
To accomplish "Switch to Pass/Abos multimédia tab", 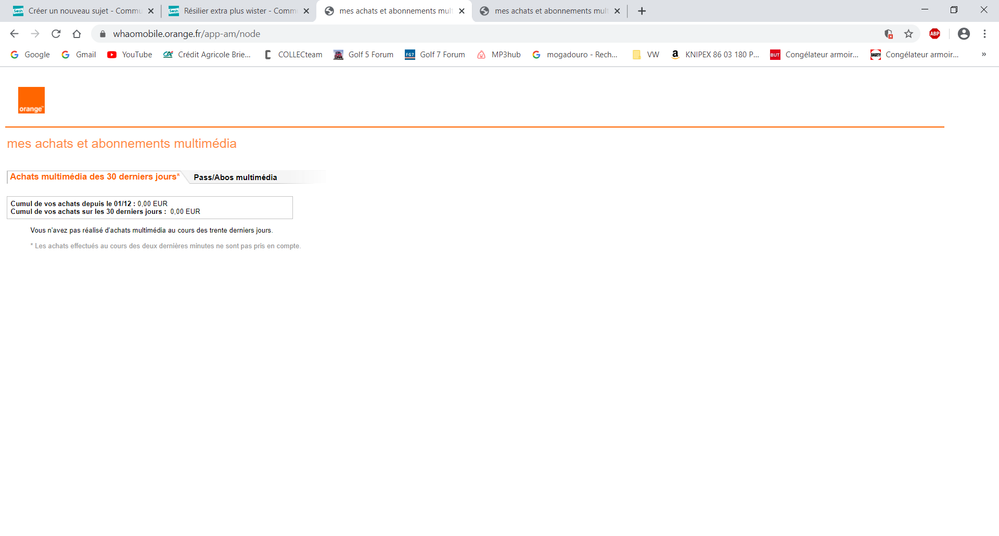I will 235,177.
